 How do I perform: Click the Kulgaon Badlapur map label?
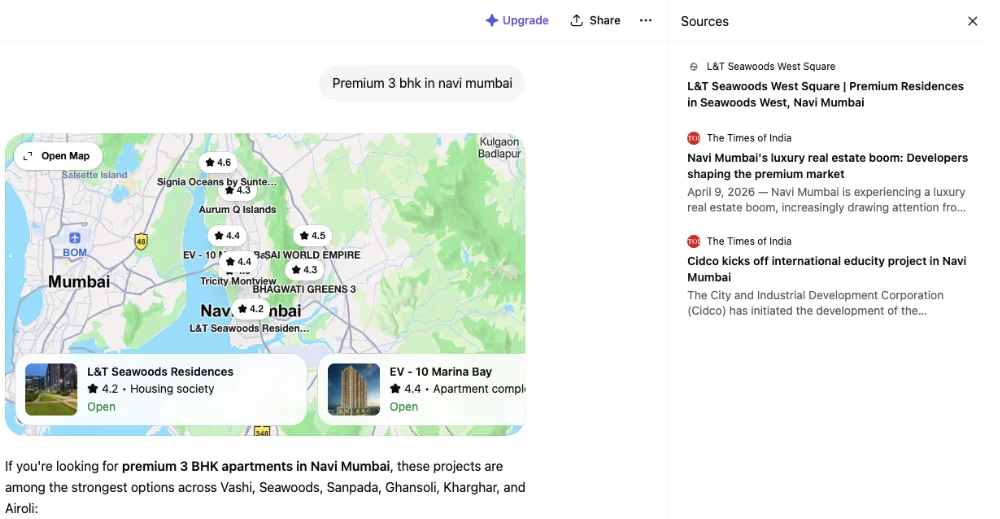(x=499, y=147)
